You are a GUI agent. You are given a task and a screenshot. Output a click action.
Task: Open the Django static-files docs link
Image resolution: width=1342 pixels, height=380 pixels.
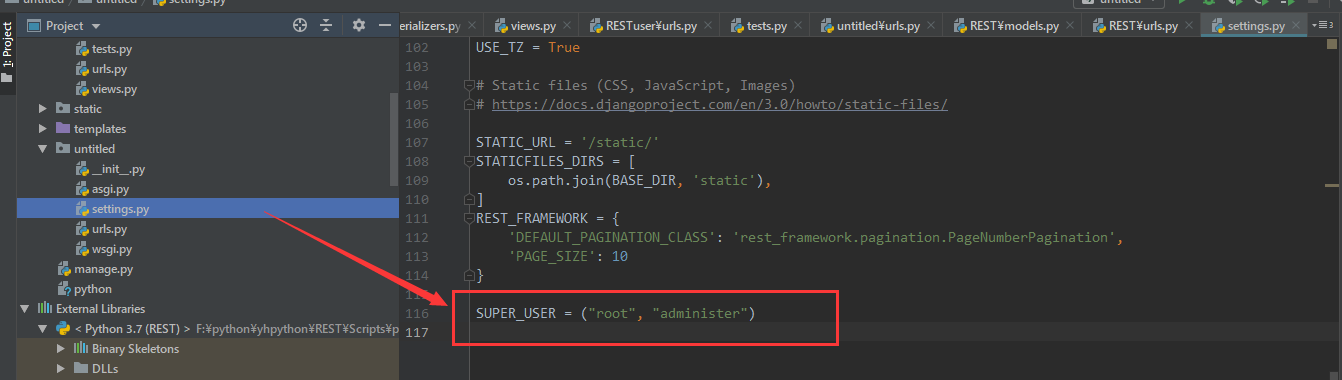click(x=719, y=104)
